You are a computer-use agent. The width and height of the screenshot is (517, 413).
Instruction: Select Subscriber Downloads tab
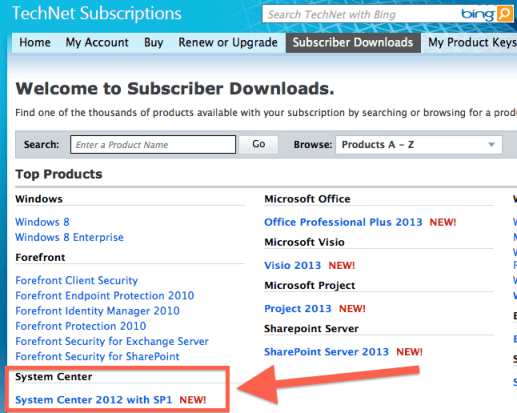tap(353, 43)
